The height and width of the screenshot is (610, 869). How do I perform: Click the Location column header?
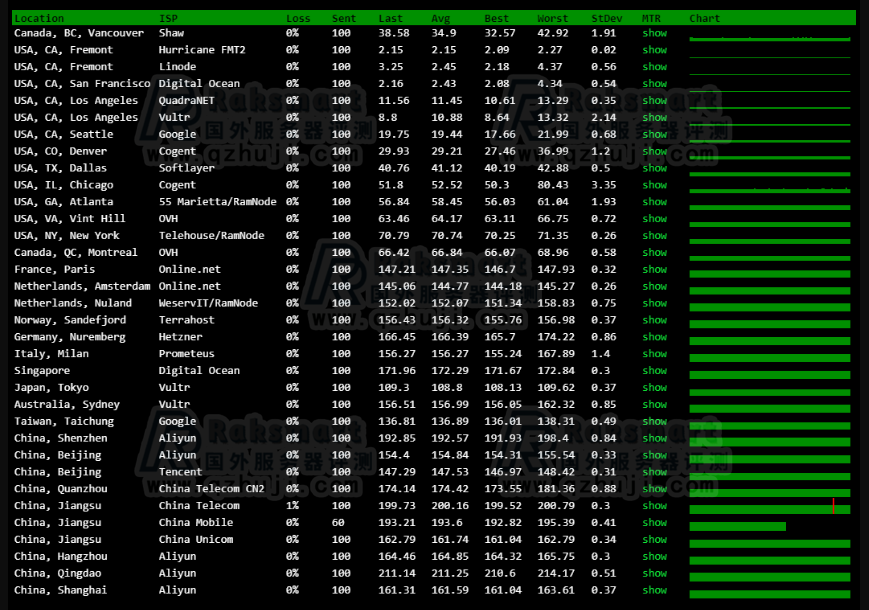pos(39,18)
